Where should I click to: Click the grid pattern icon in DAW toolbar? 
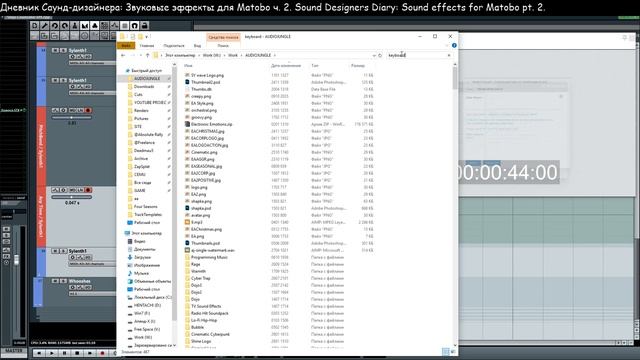104,26
